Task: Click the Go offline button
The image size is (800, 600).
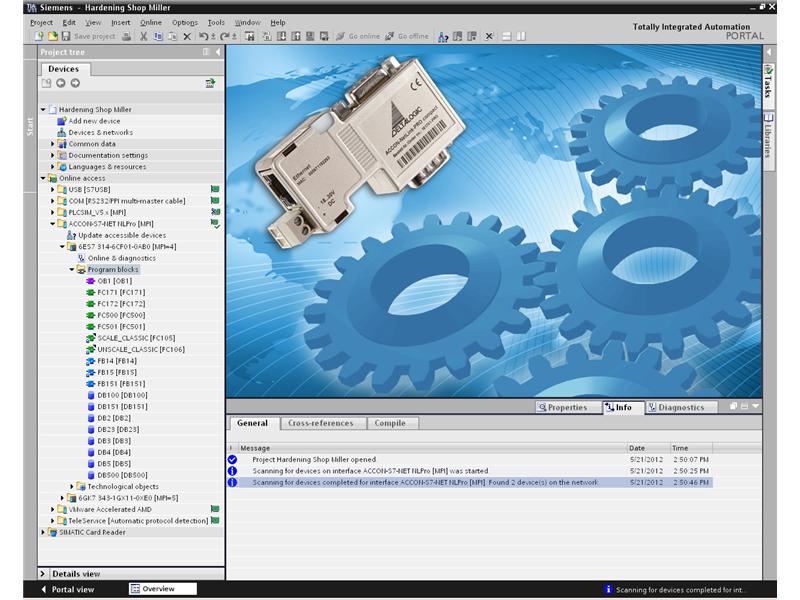Action: click(407, 36)
